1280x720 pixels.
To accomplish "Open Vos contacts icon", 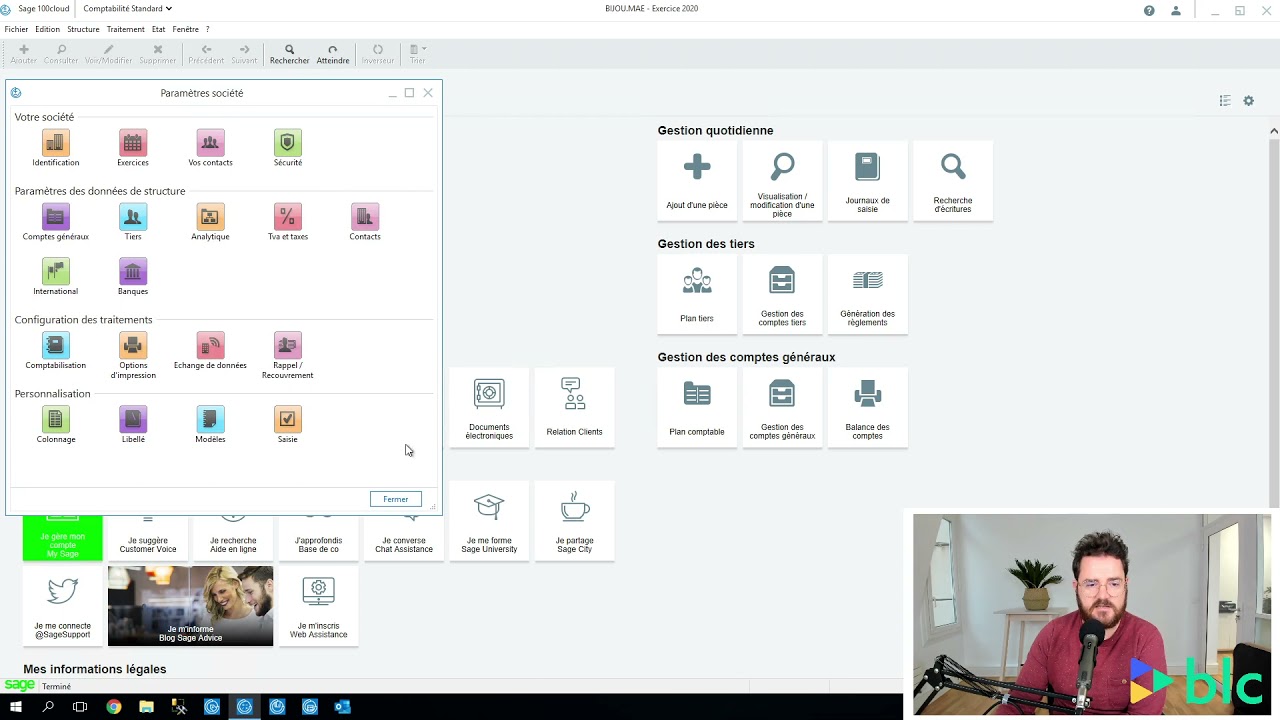I will 210,143.
